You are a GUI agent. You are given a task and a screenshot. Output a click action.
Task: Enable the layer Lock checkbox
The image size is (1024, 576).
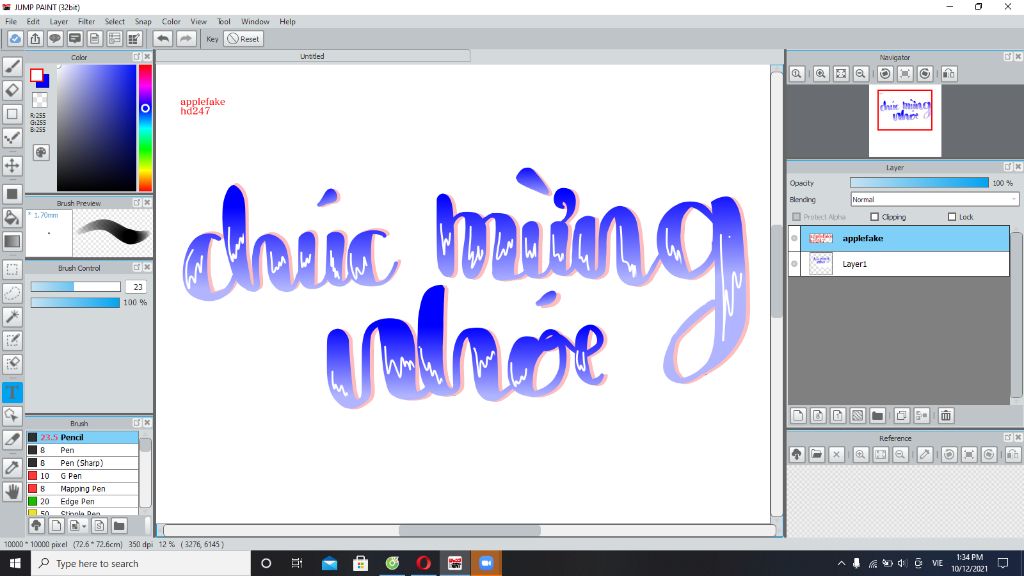(x=952, y=217)
